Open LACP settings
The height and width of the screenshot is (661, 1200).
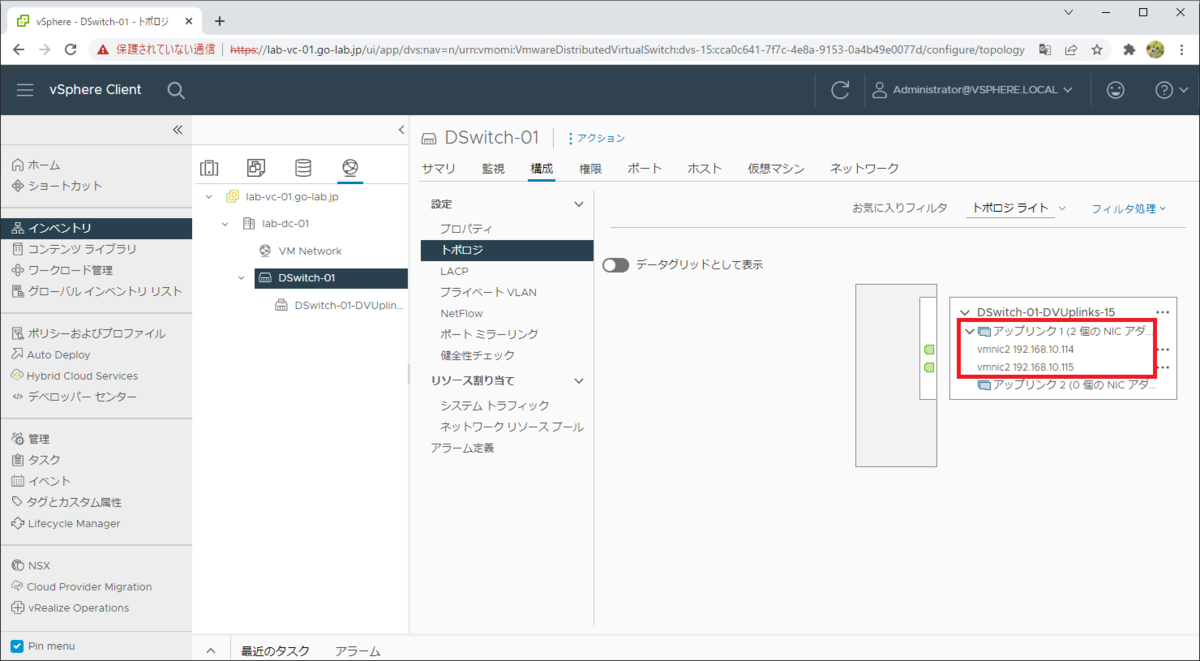454,271
